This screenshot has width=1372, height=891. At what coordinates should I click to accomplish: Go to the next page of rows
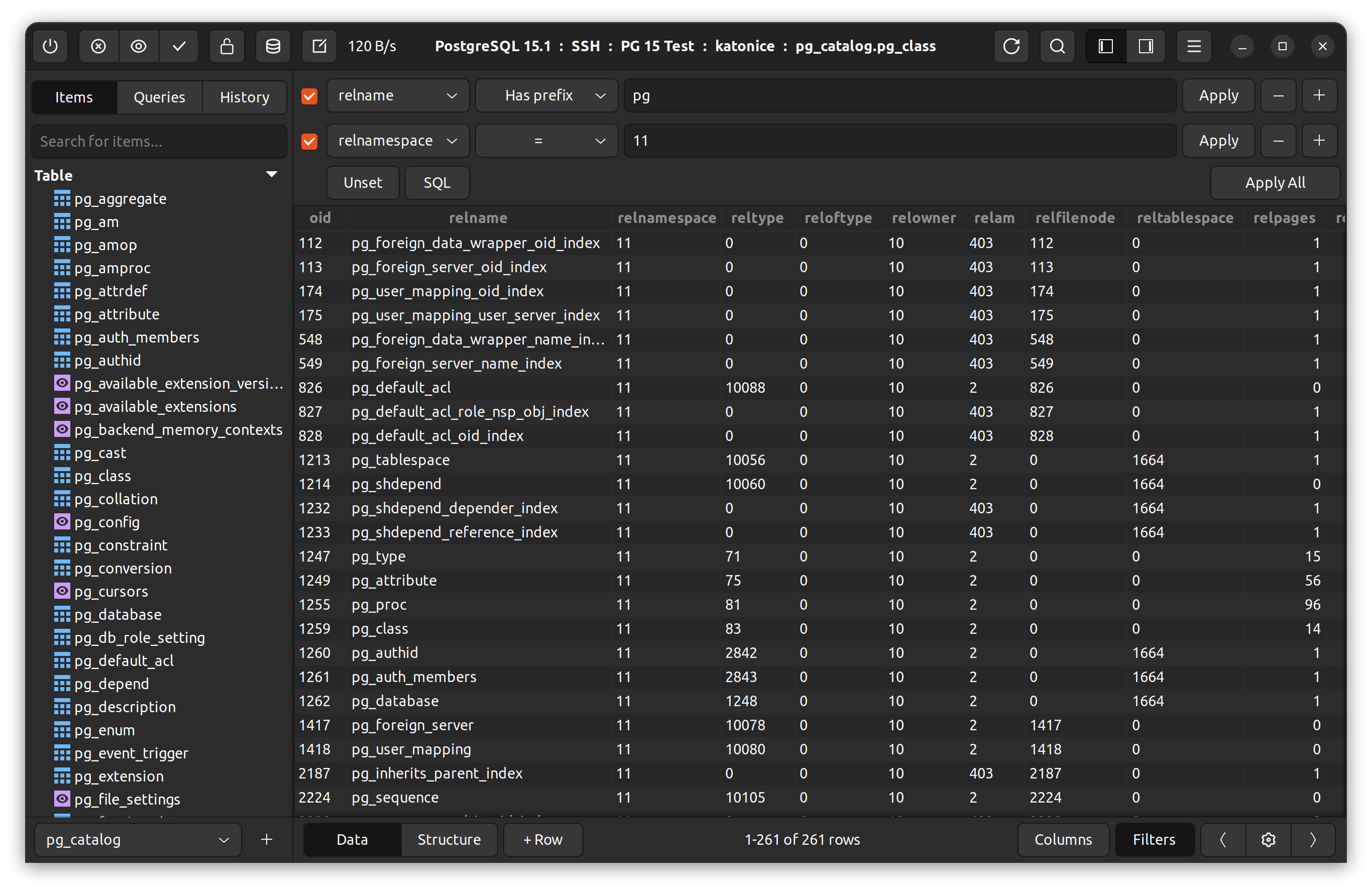click(1313, 840)
